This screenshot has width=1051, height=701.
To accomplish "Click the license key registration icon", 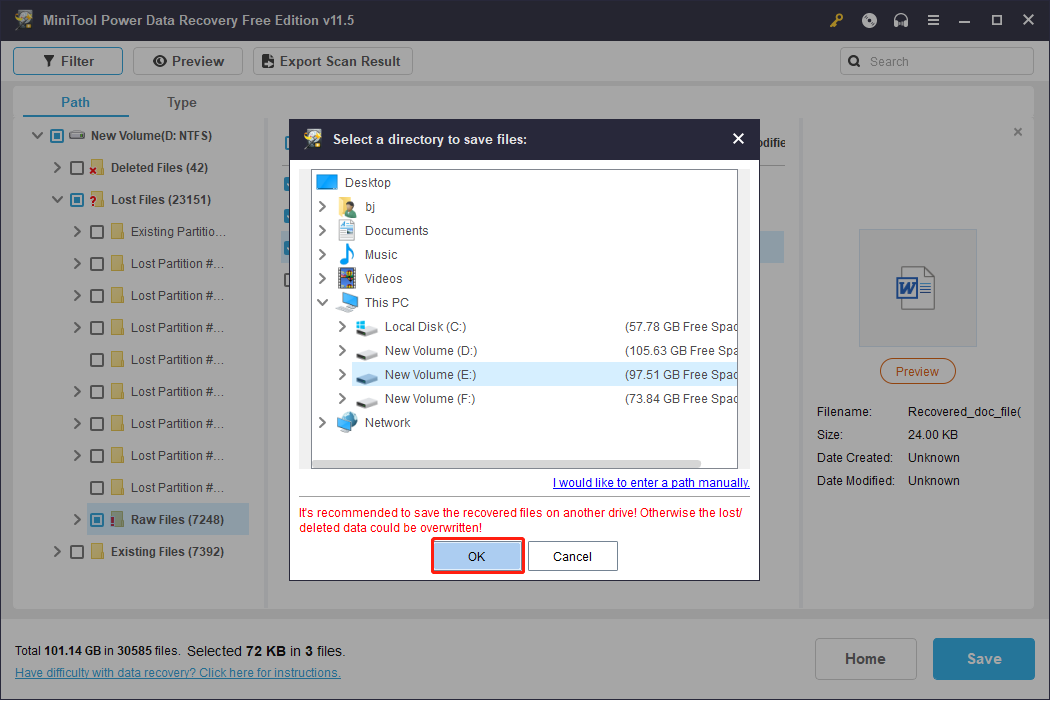I will click(x=836, y=20).
